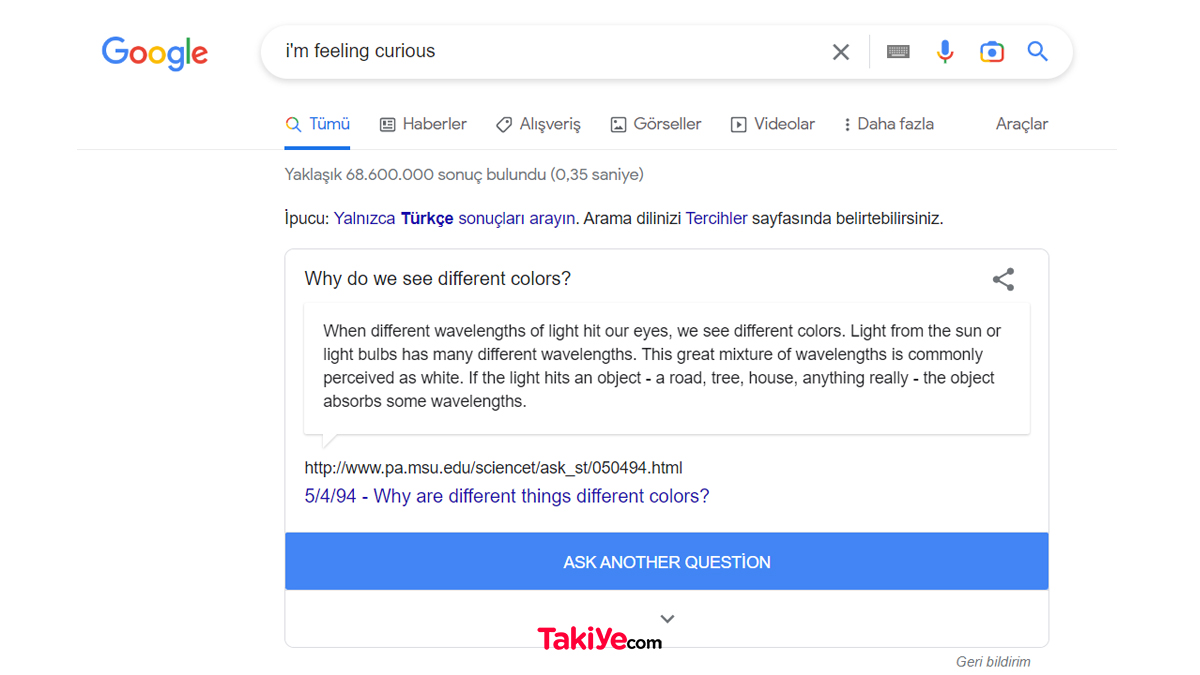Share the fun fact card

1003,279
